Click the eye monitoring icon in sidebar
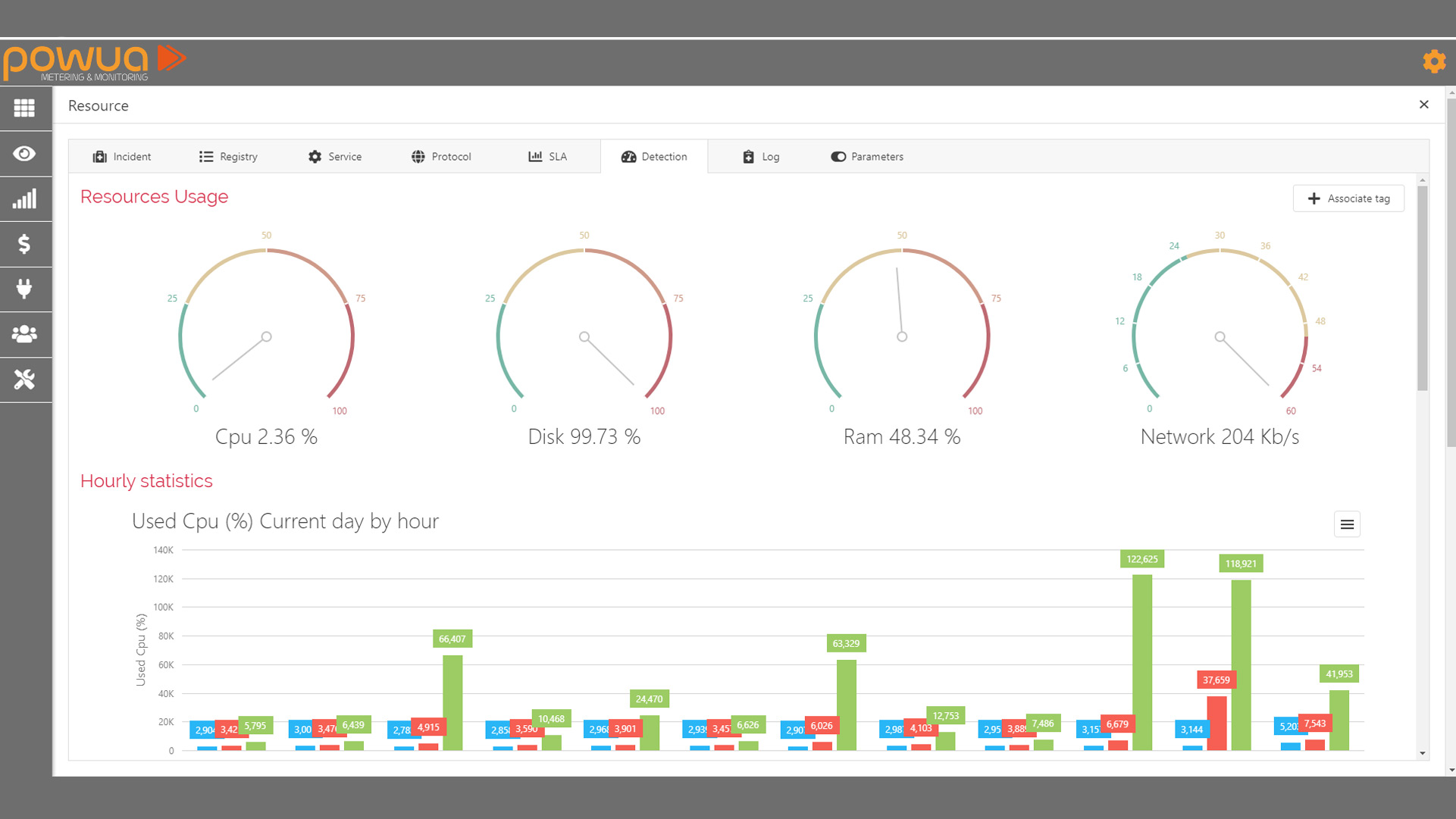The width and height of the screenshot is (1456, 819). pos(24,154)
